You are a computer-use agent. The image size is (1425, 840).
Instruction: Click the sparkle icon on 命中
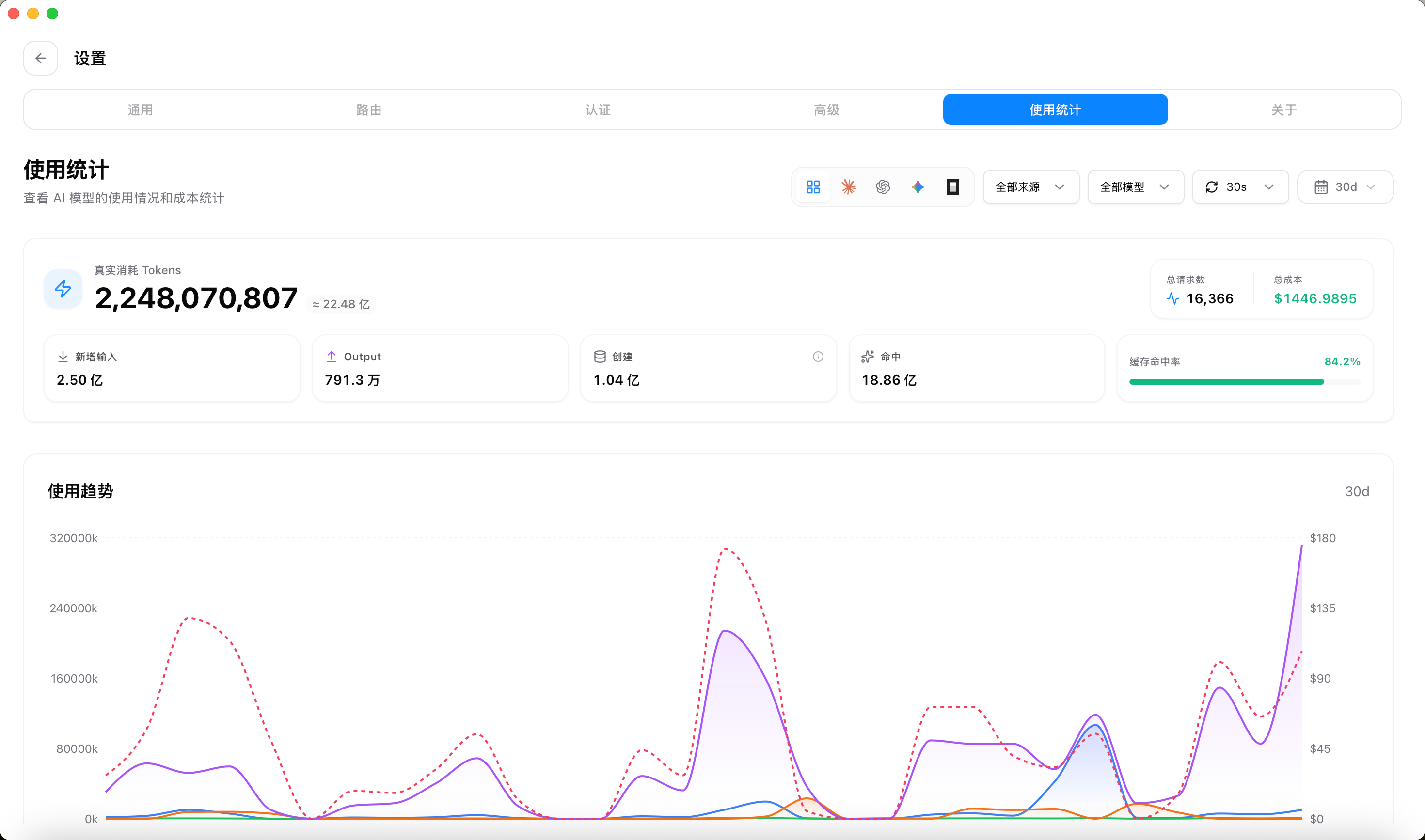867,356
